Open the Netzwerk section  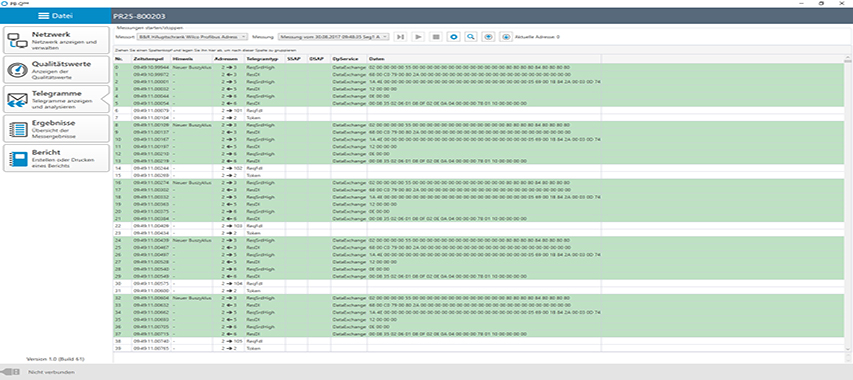click(x=56, y=41)
